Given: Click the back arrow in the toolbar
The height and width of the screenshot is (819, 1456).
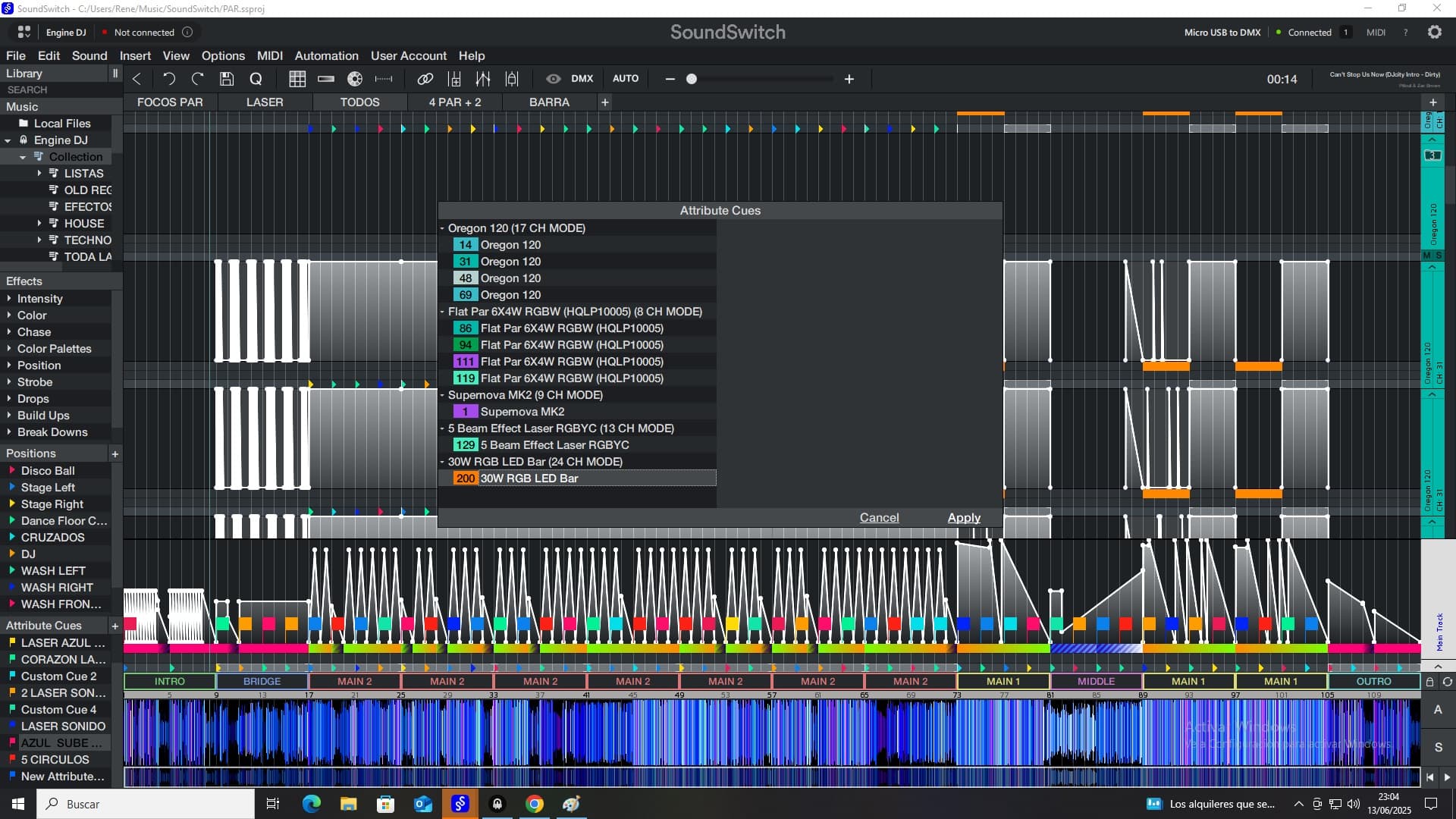Looking at the screenshot, I should (136, 79).
